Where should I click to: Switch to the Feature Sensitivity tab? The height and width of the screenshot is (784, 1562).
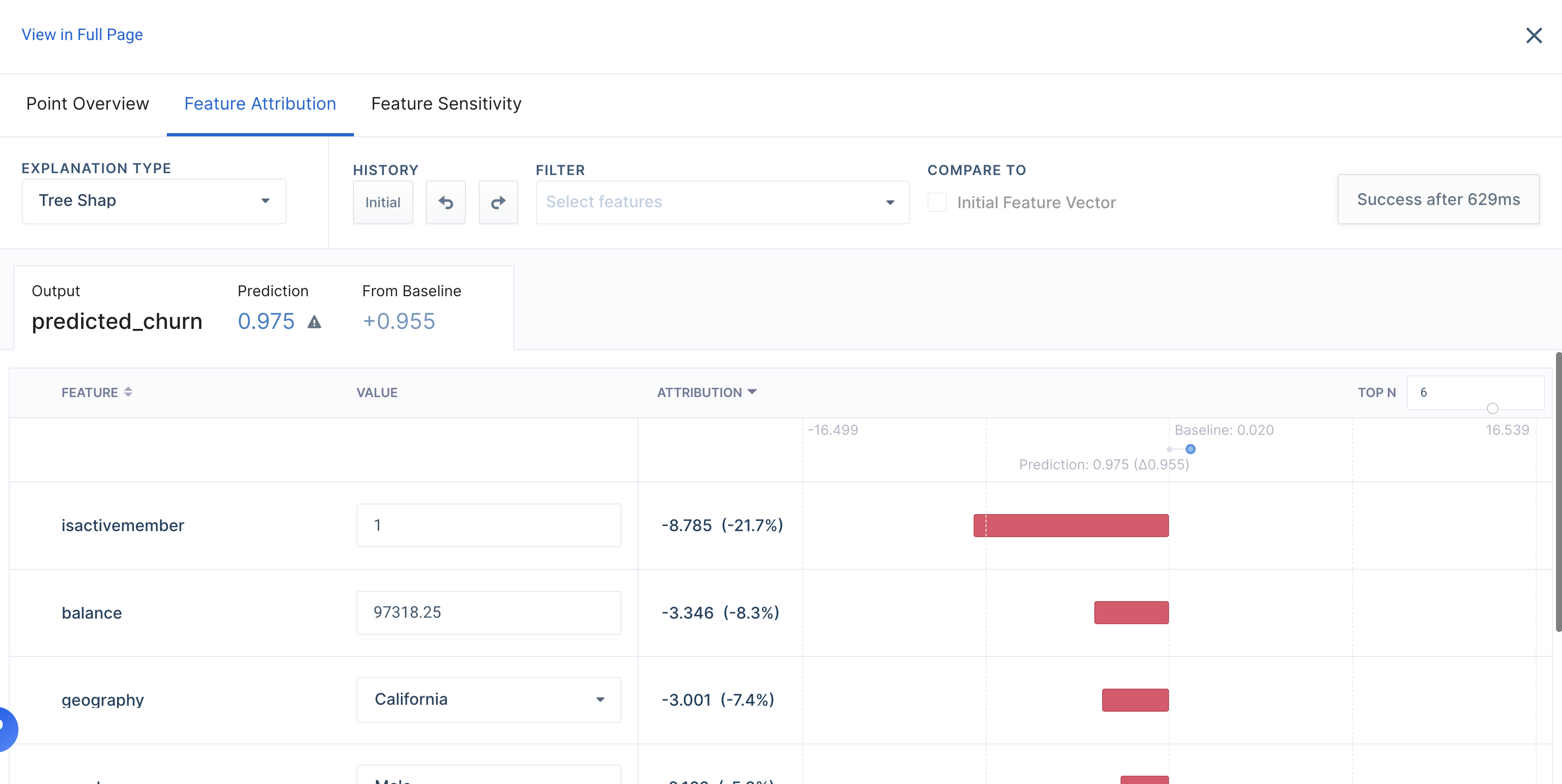coord(446,104)
